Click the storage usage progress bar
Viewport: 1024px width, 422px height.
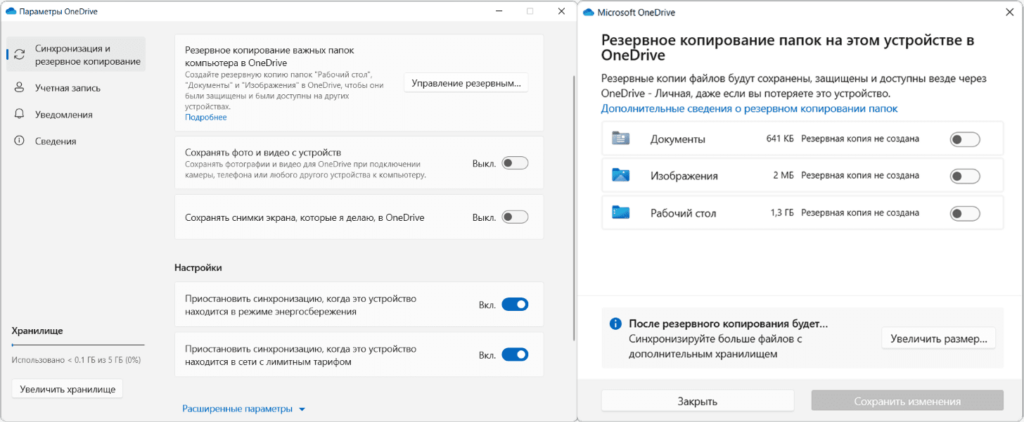click(x=77, y=345)
